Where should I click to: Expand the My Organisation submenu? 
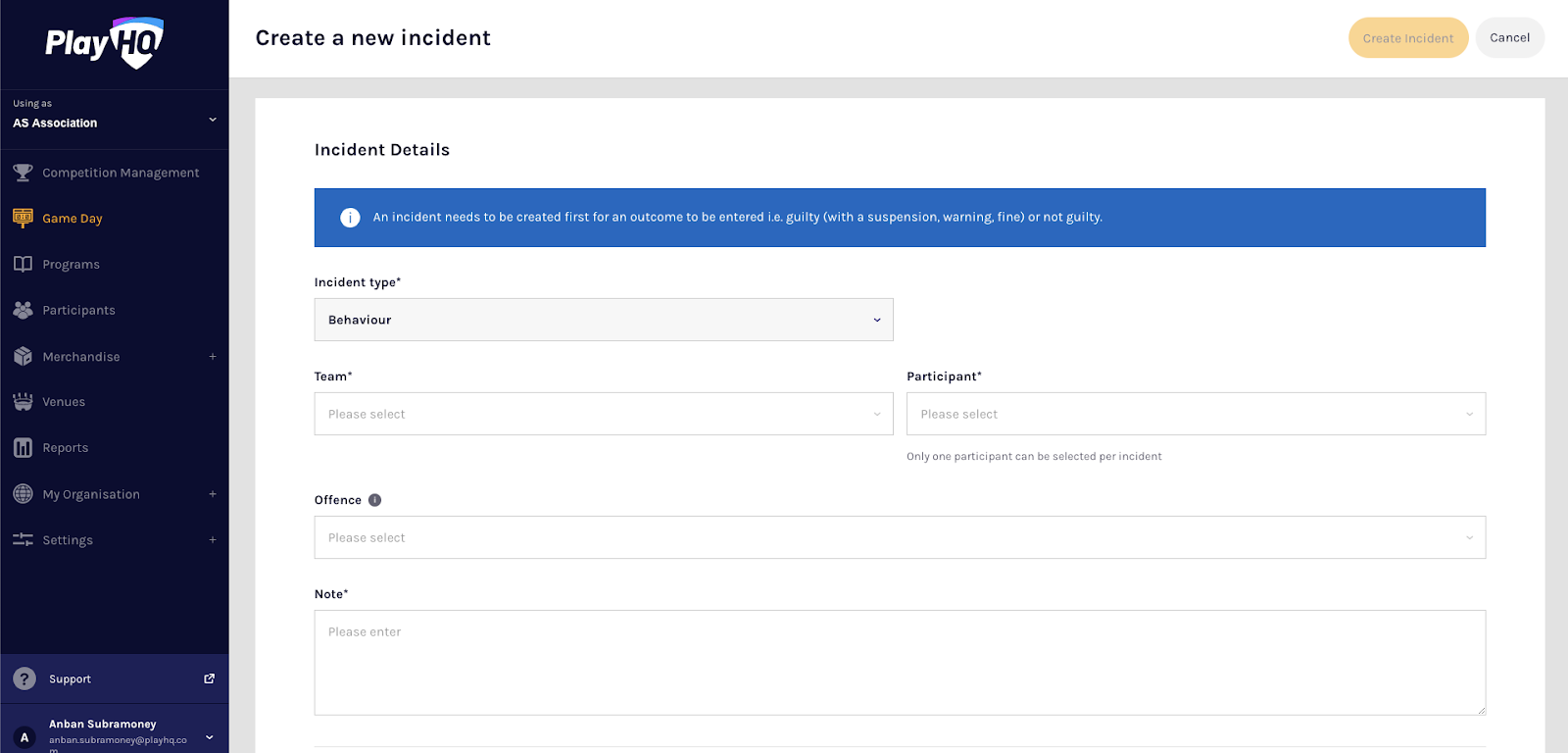[x=213, y=494]
